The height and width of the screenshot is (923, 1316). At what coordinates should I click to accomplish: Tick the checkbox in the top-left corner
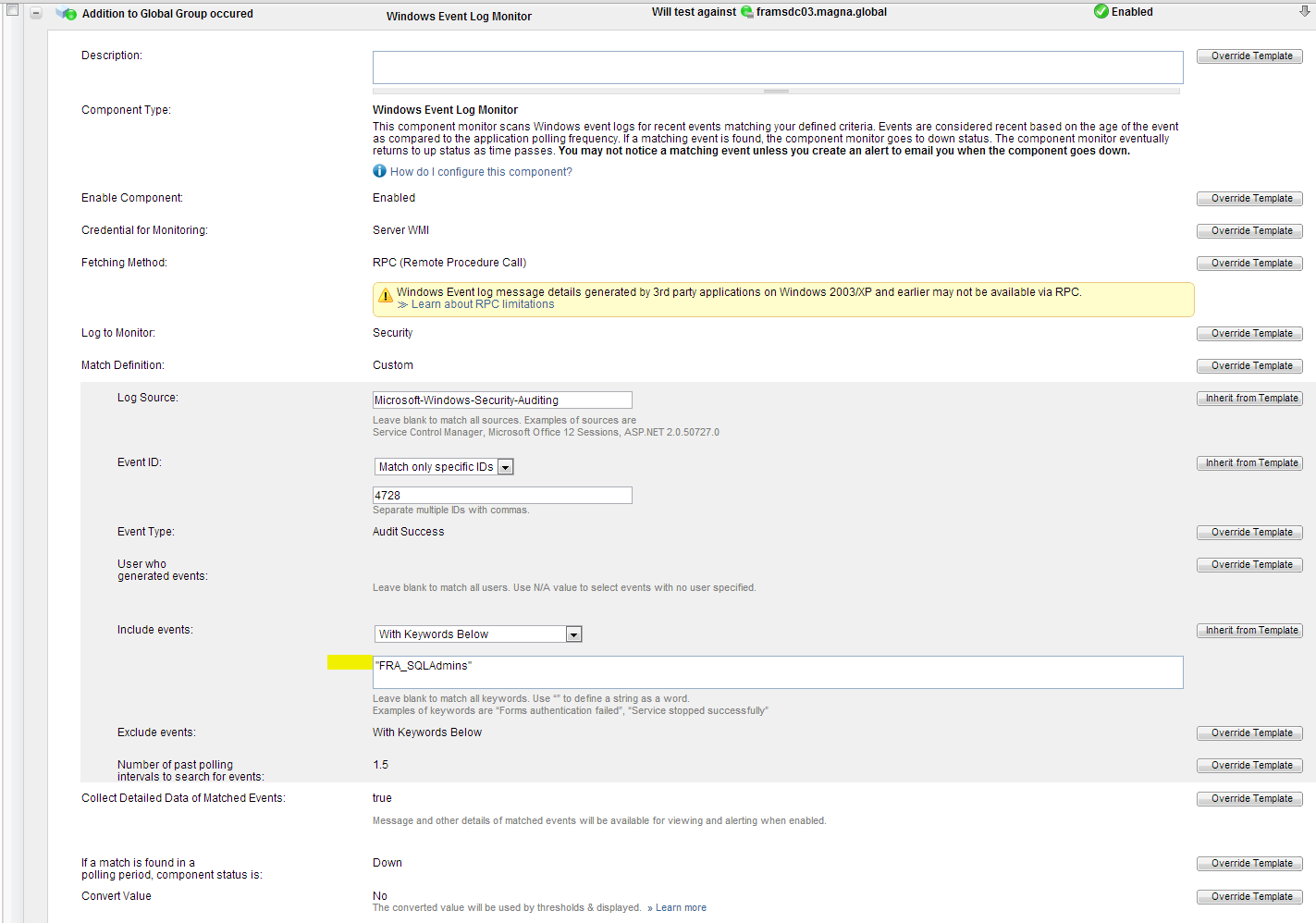10,12
